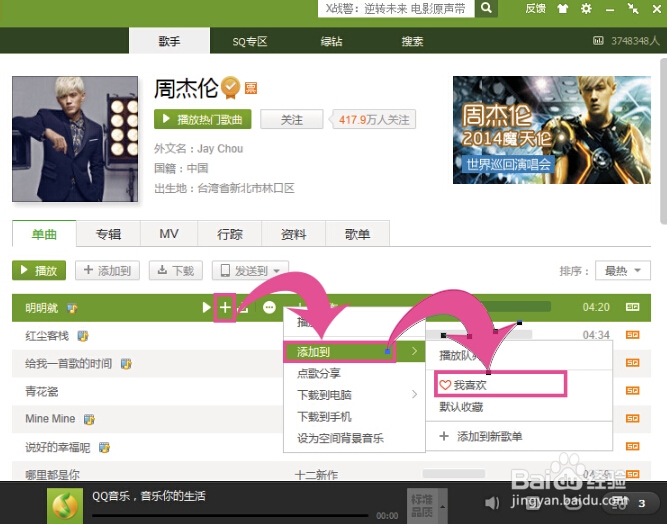The width and height of the screenshot is (667, 524).
Task: Click the SQ badge on 说好的幸福呢 row
Action: 633,446
